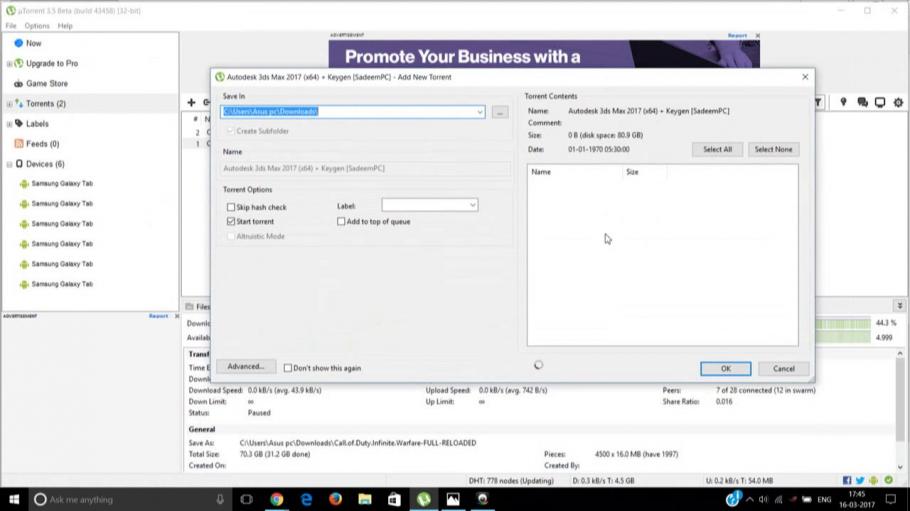Uncheck the Start torrent checkbox
This screenshot has width=910, height=511.
tap(231, 221)
